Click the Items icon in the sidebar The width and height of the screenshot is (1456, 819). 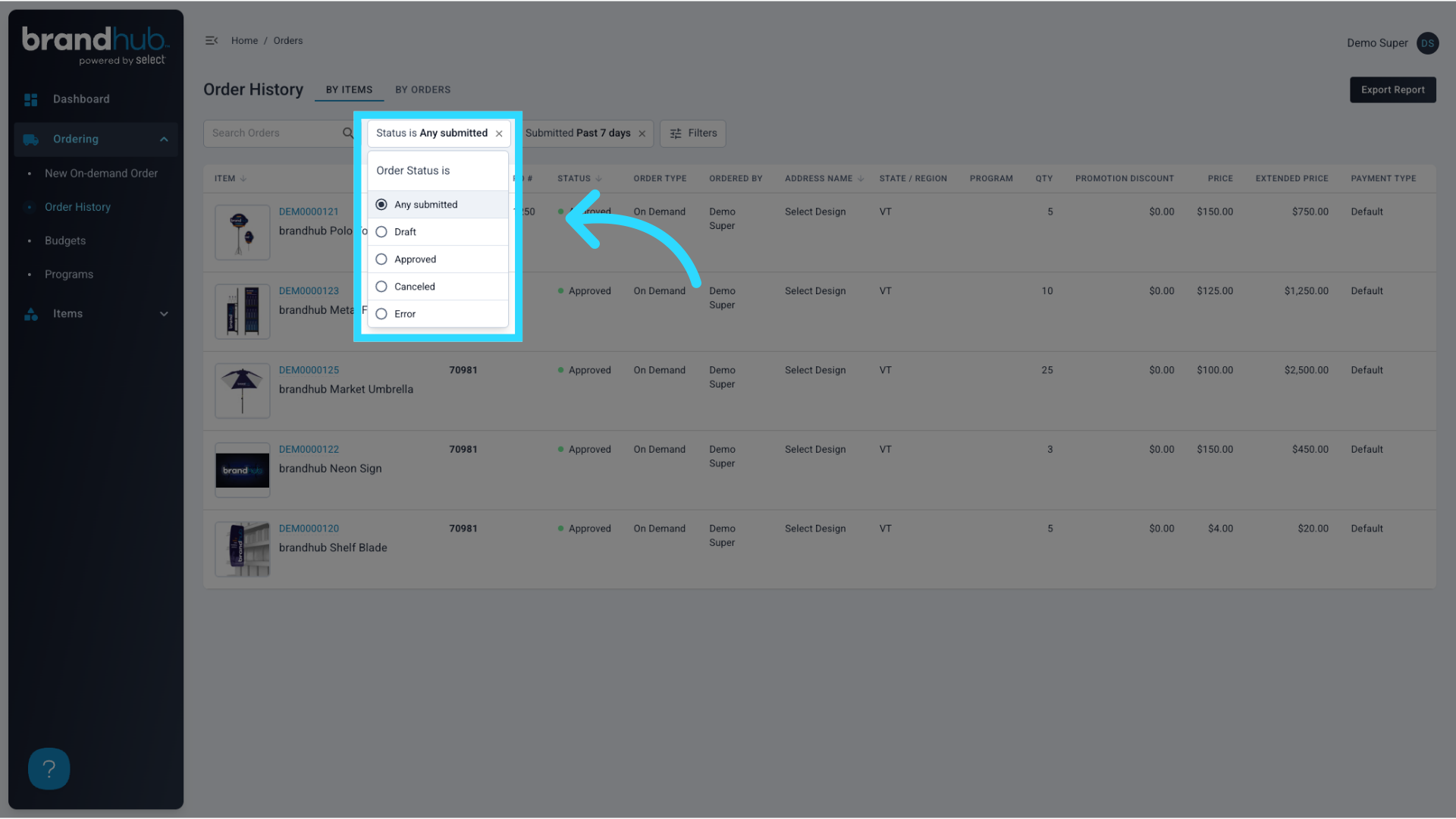click(30, 313)
